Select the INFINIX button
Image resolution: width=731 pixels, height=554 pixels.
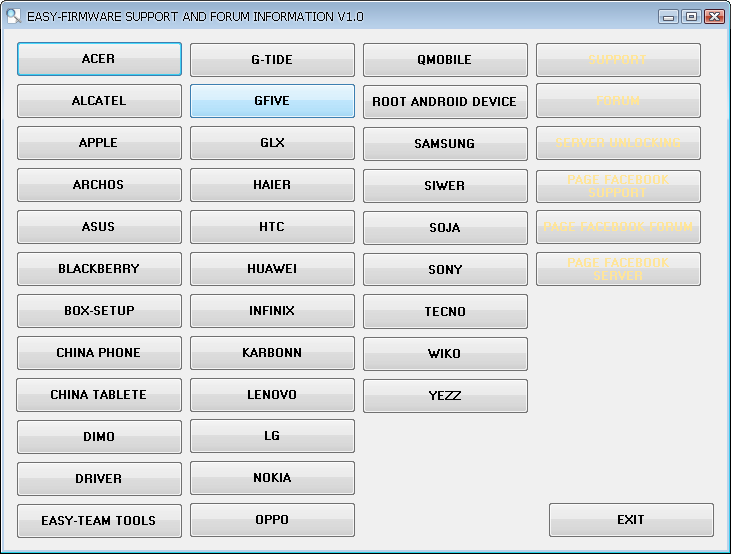pos(272,311)
